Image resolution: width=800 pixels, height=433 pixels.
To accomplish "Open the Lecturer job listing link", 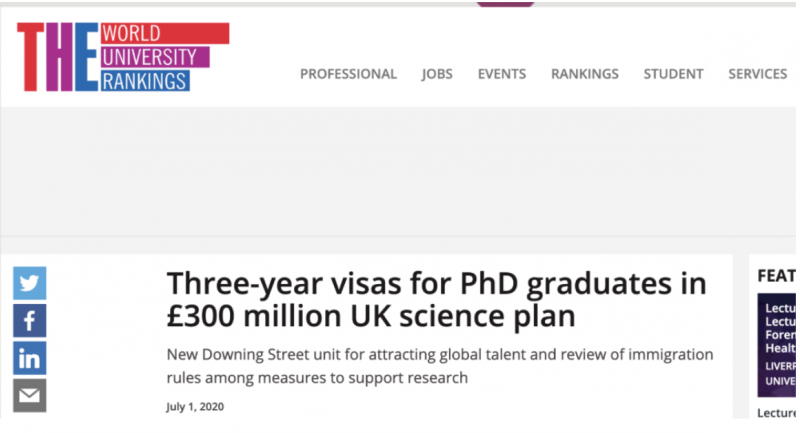I will (x=777, y=413).
